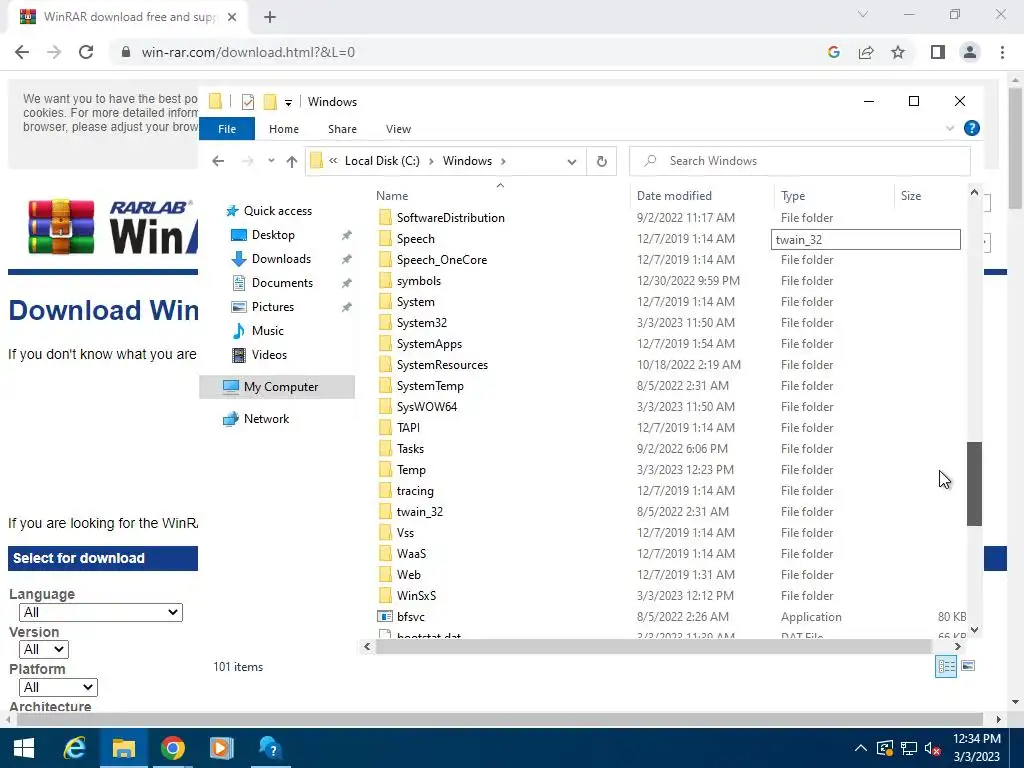Viewport: 1024px width, 768px height.
Task: Refresh the Windows folder view
Action: (601, 161)
